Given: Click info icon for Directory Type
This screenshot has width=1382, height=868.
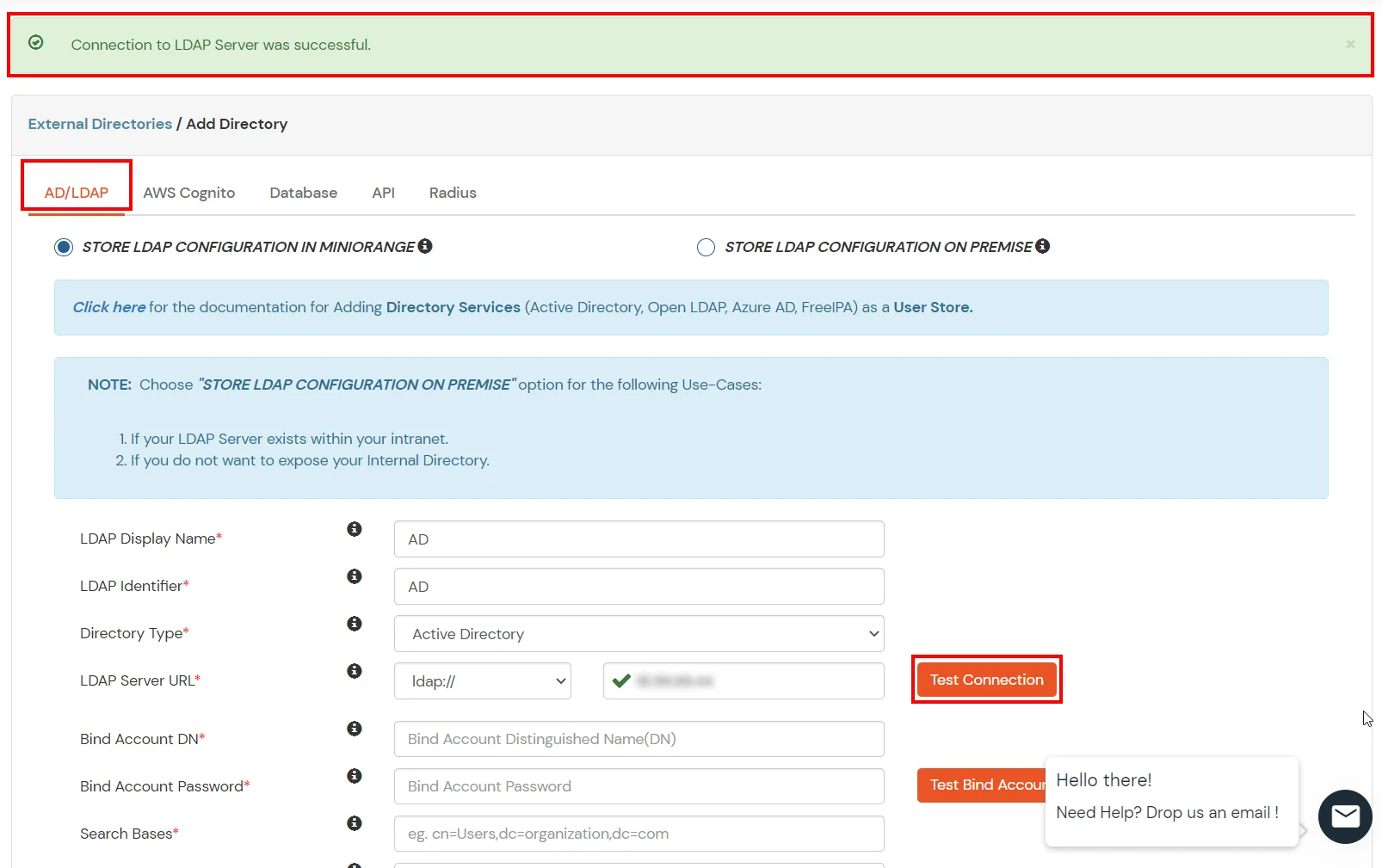Looking at the screenshot, I should pyautogui.click(x=355, y=624).
